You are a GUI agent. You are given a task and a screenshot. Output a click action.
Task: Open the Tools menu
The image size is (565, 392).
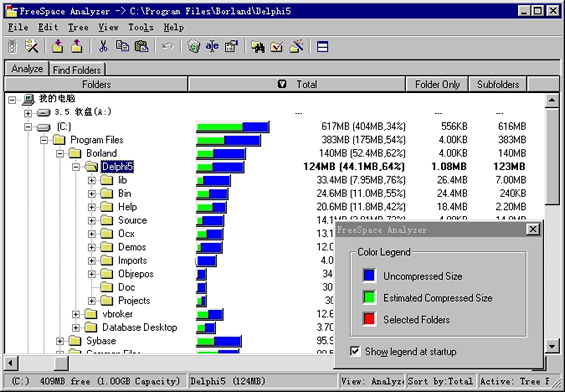click(x=141, y=27)
